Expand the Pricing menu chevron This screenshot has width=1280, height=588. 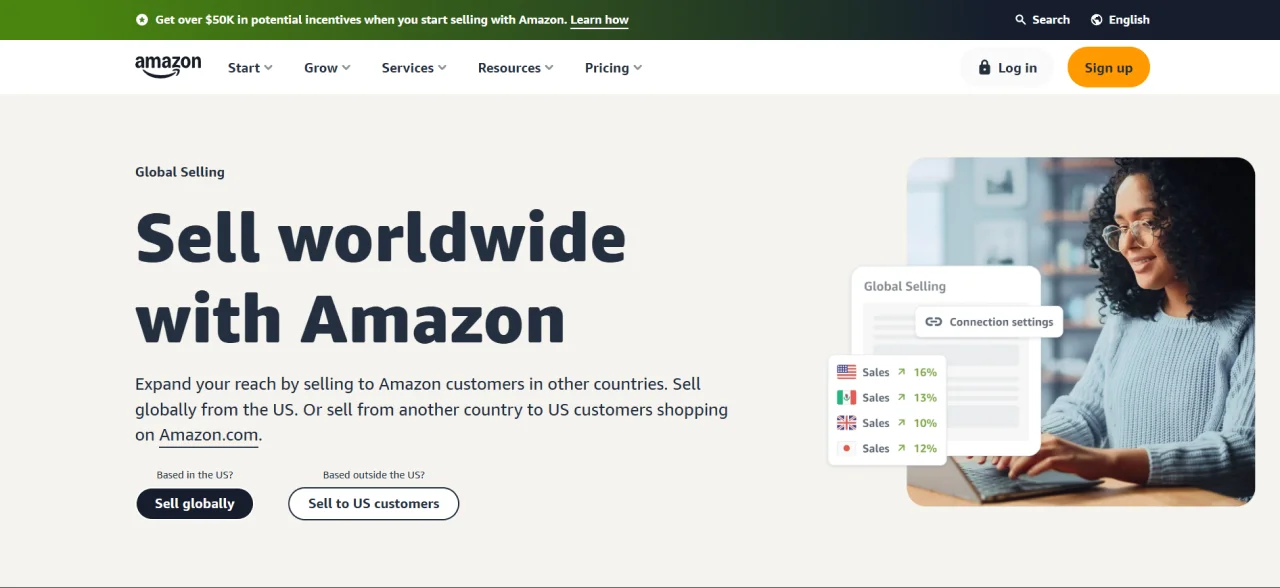click(638, 68)
